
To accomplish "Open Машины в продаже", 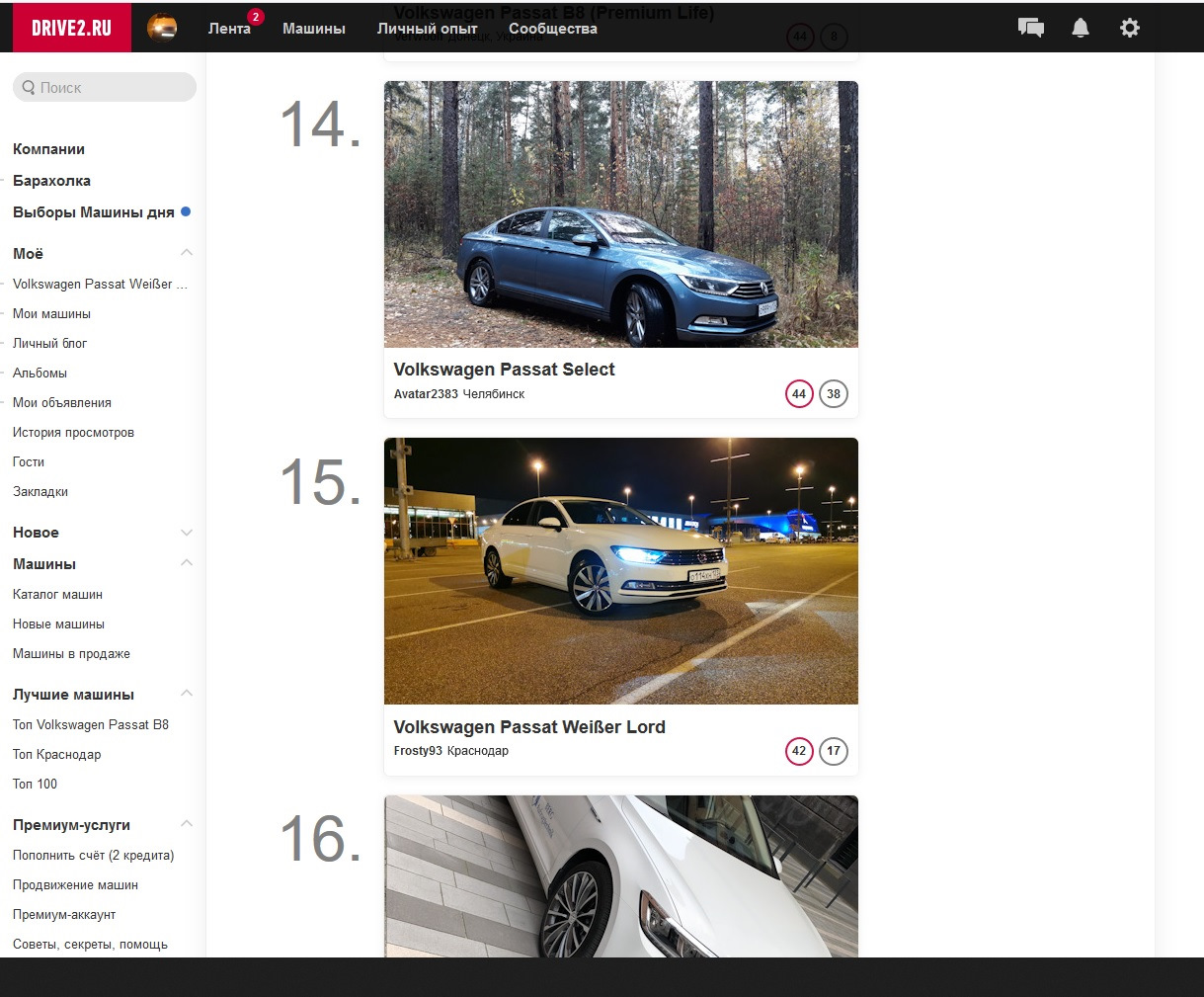I will point(71,653).
